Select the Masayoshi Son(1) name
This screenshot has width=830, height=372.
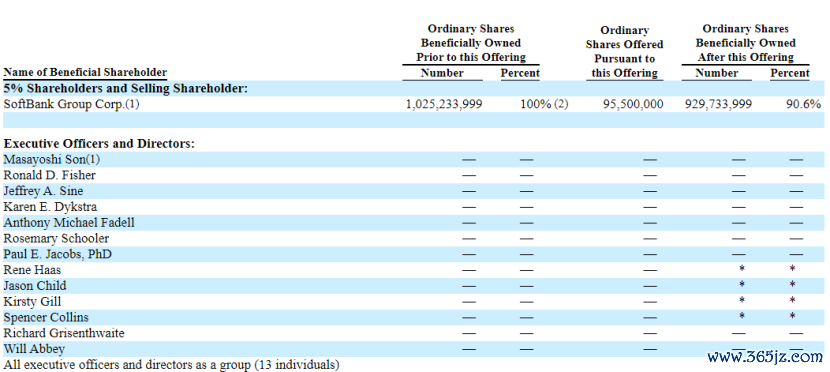51,159
